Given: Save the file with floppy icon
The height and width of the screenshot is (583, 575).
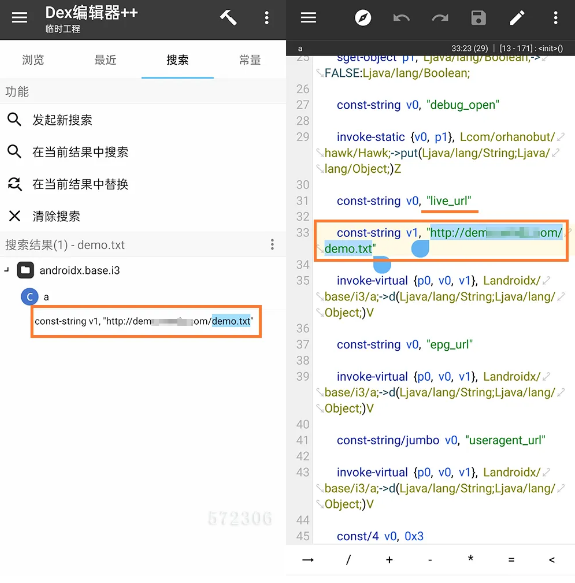Looking at the screenshot, I should tap(478, 17).
